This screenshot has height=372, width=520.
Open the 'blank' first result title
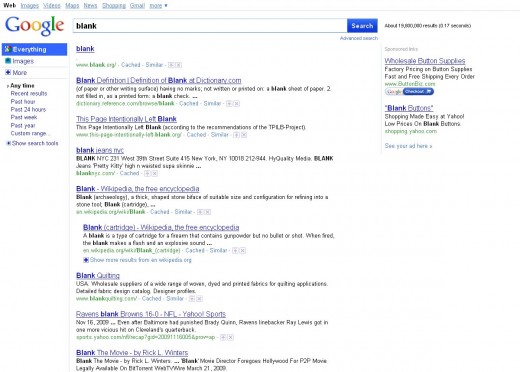85,49
